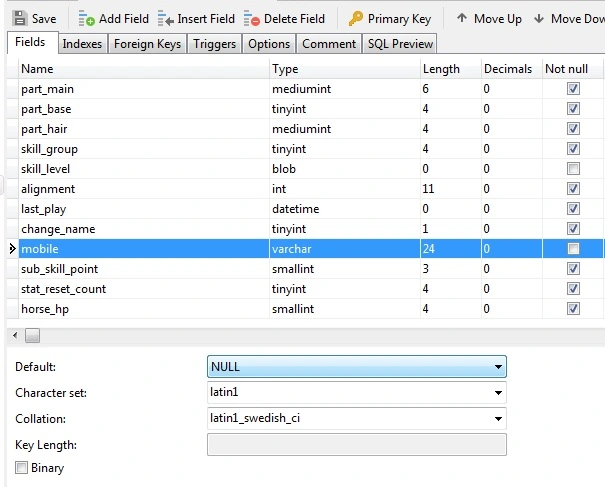The width and height of the screenshot is (605, 487).
Task: Open the SQL Preview tab
Action: pyautogui.click(x=399, y=44)
